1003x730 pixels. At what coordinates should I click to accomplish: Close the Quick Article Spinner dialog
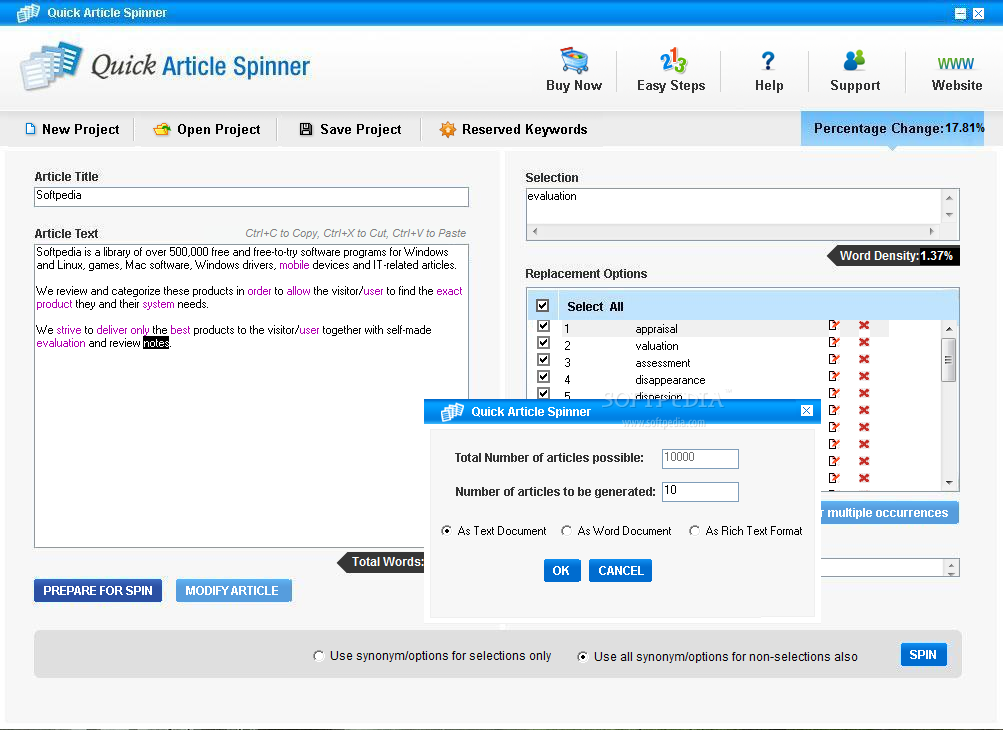807,411
